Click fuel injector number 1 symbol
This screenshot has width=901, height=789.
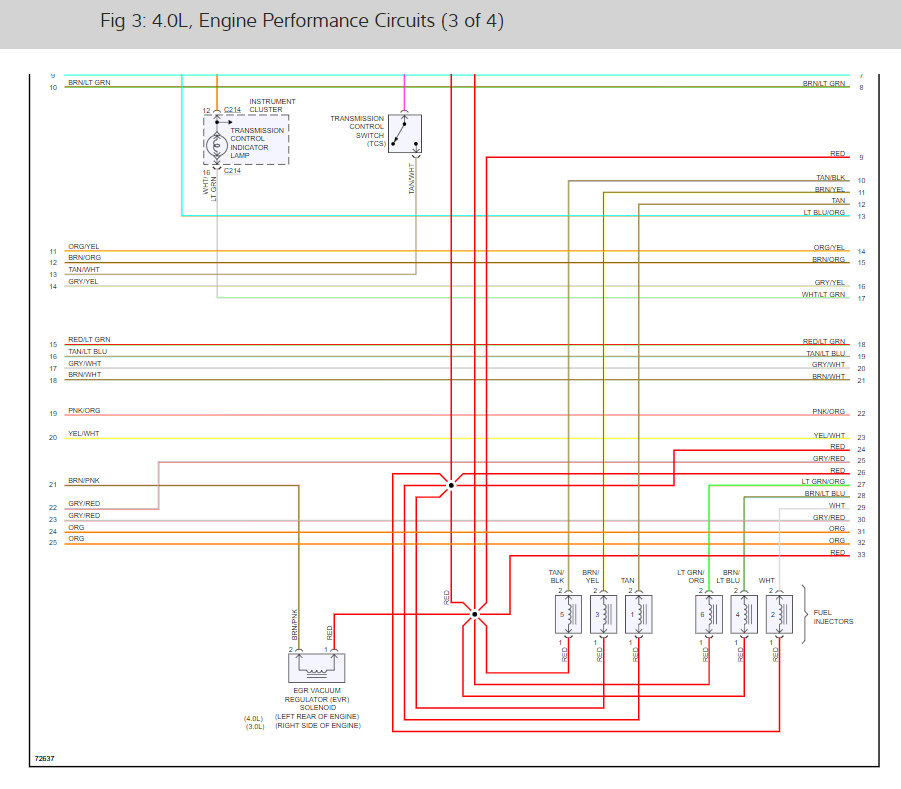point(638,614)
